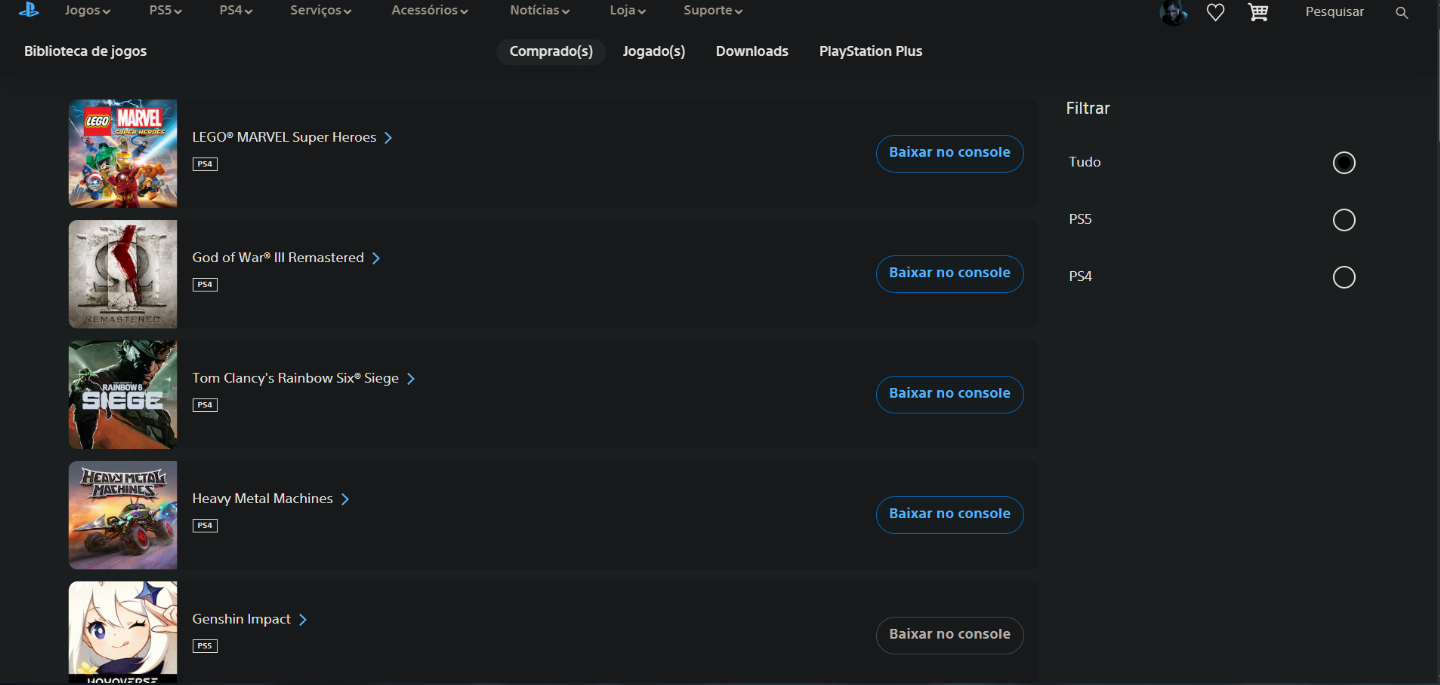Expand the Jogos menu dropdown
The height and width of the screenshot is (685, 1440).
pyautogui.click(x=88, y=11)
